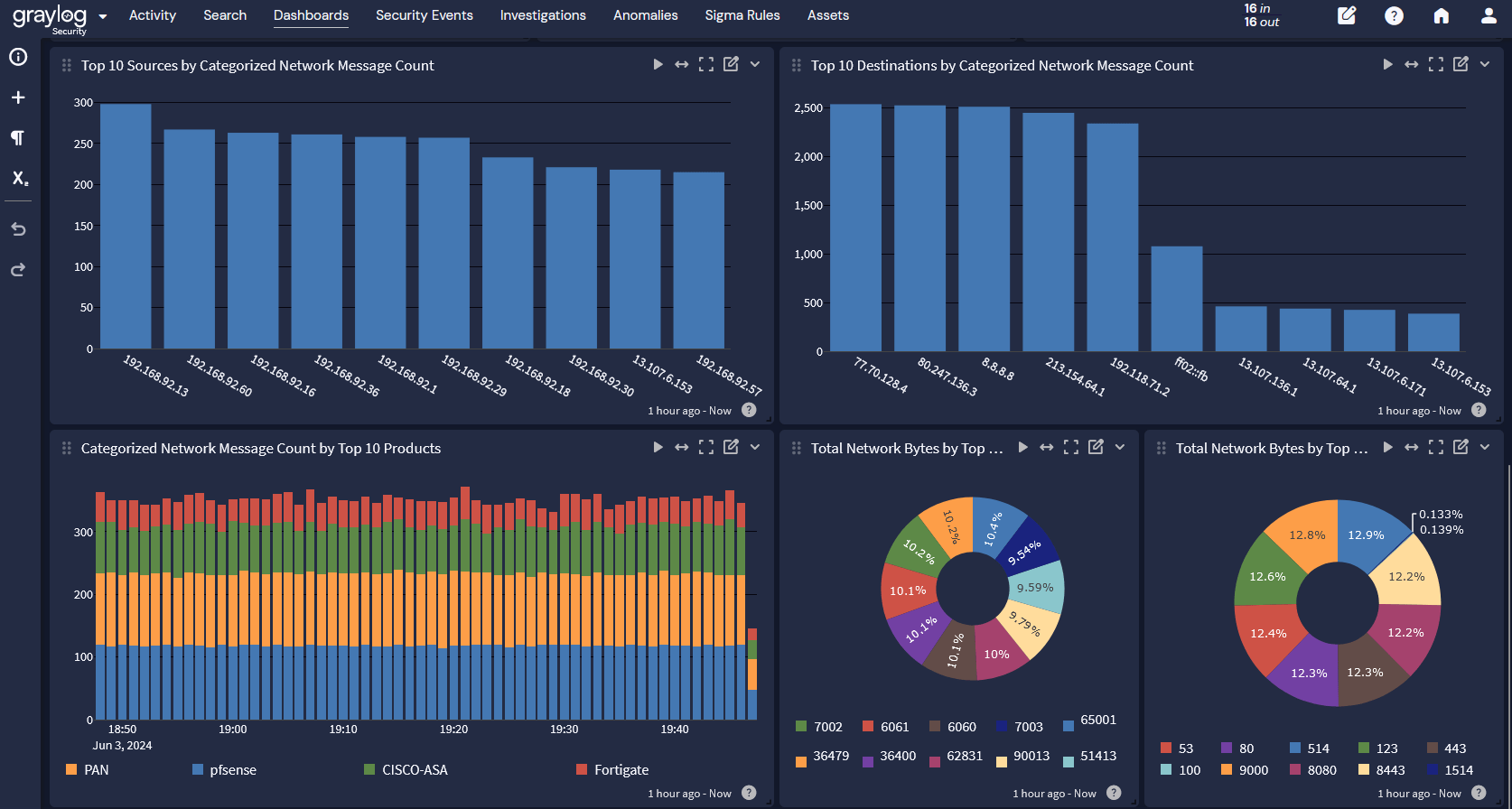Open the Sigma Rules menu item
The height and width of the screenshot is (809, 1512).
[742, 15]
